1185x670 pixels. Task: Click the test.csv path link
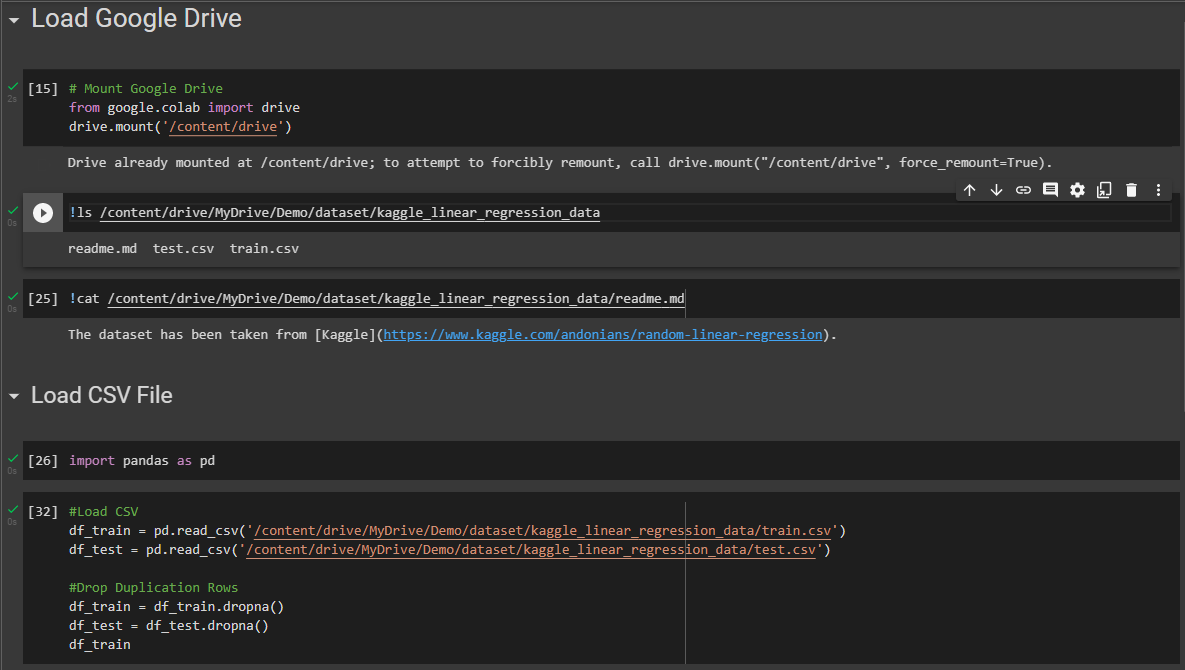540,549
